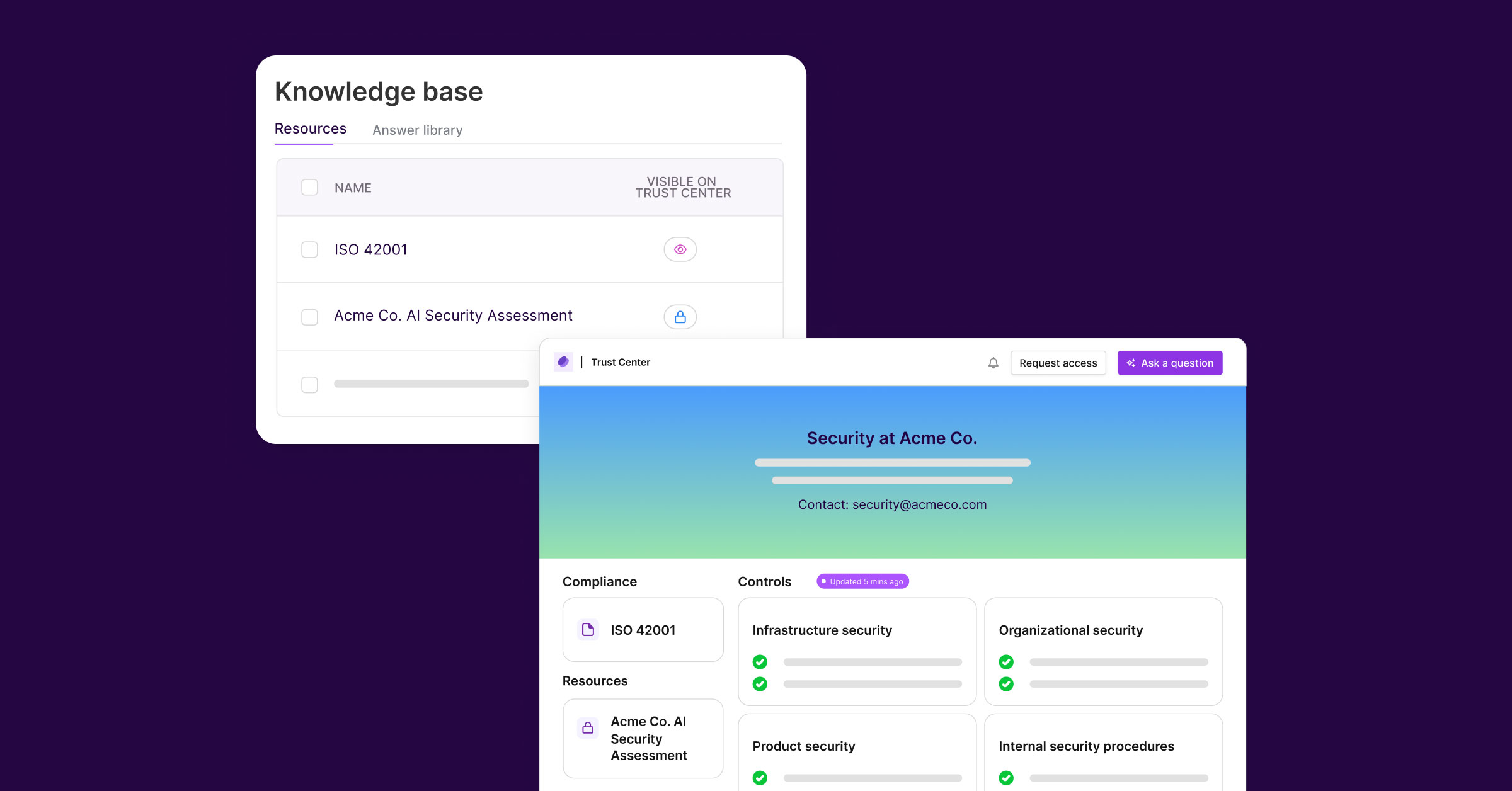Image resolution: width=1512 pixels, height=791 pixels.
Task: Click the Ask a question button
Action: [x=1169, y=363]
